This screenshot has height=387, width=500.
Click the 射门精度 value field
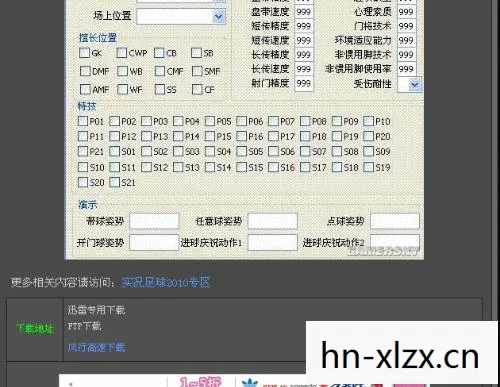[x=304, y=83]
